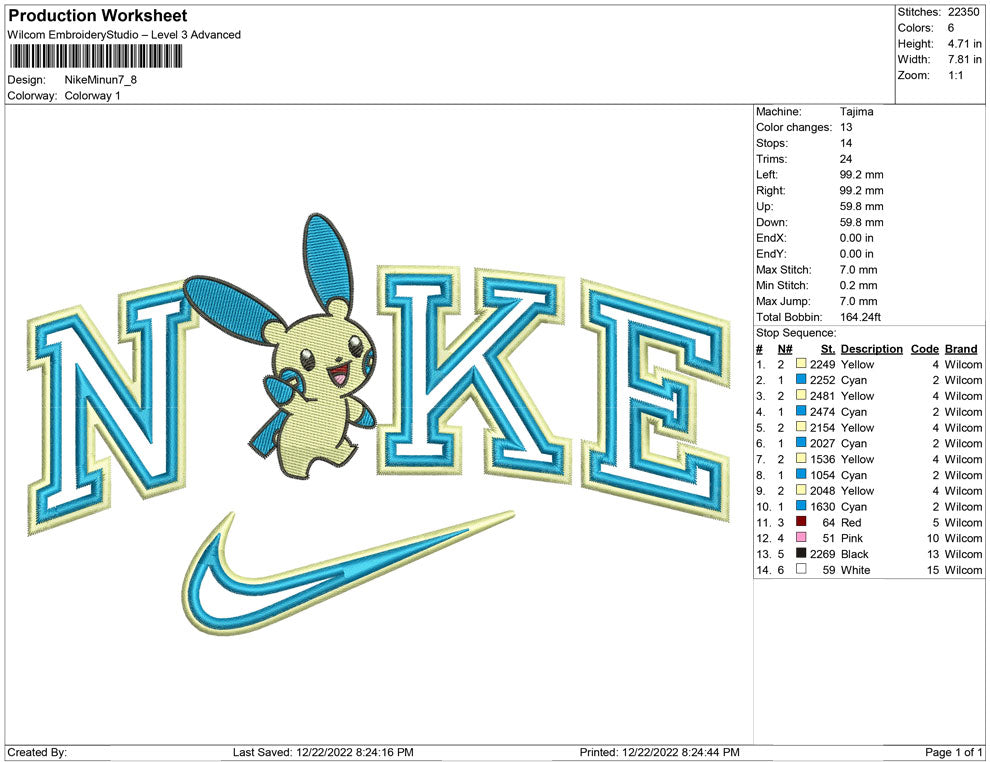Image resolution: width=990 pixels, height=762 pixels.
Task: Select the pink swatch in stop row 12
Action: click(x=801, y=537)
